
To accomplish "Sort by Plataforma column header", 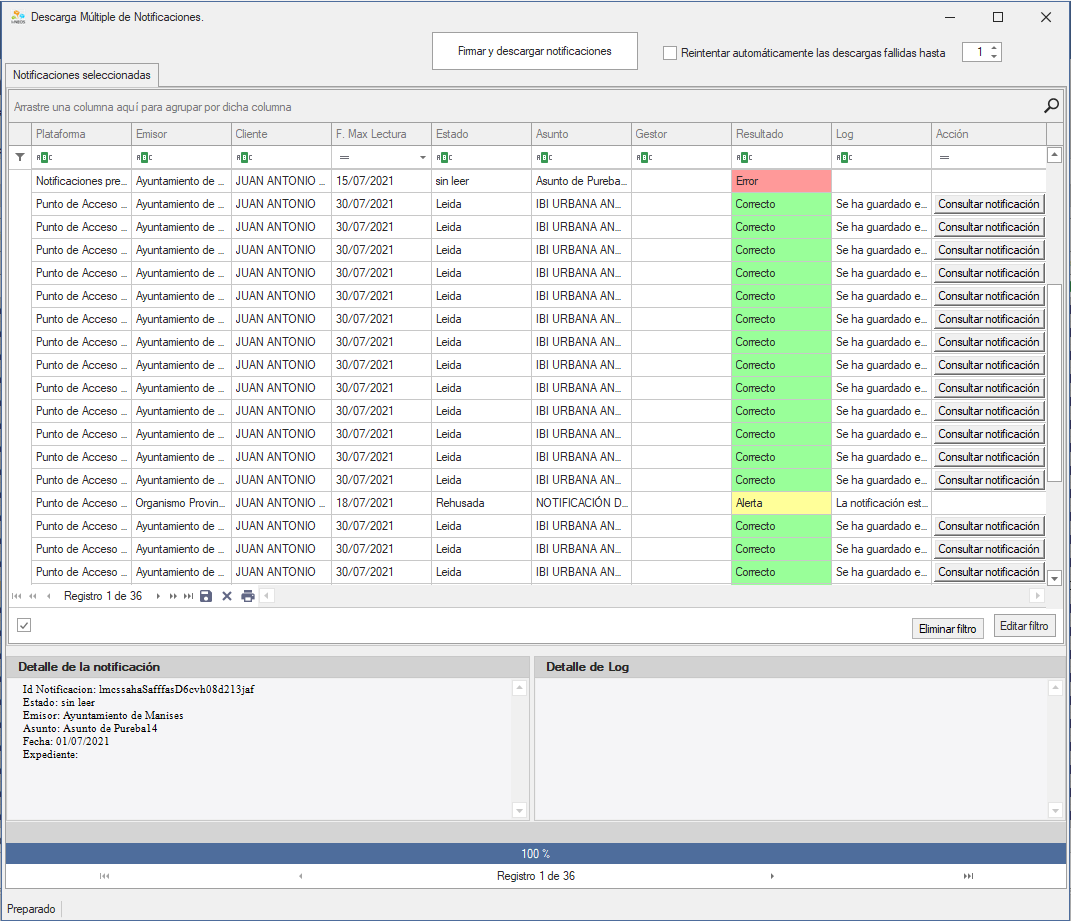I will (x=81, y=134).
